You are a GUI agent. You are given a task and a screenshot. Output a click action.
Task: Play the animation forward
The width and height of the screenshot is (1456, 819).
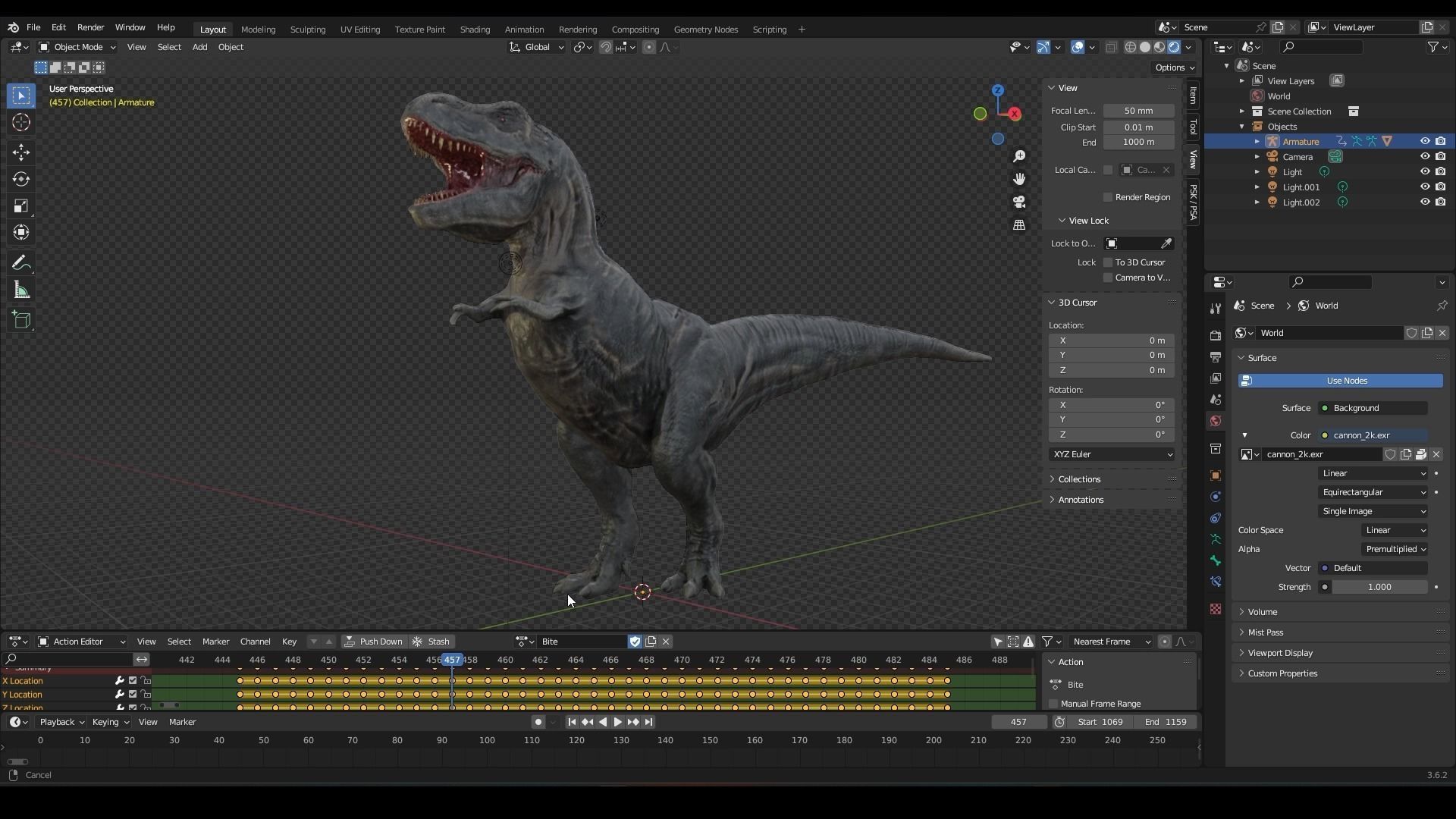617,722
